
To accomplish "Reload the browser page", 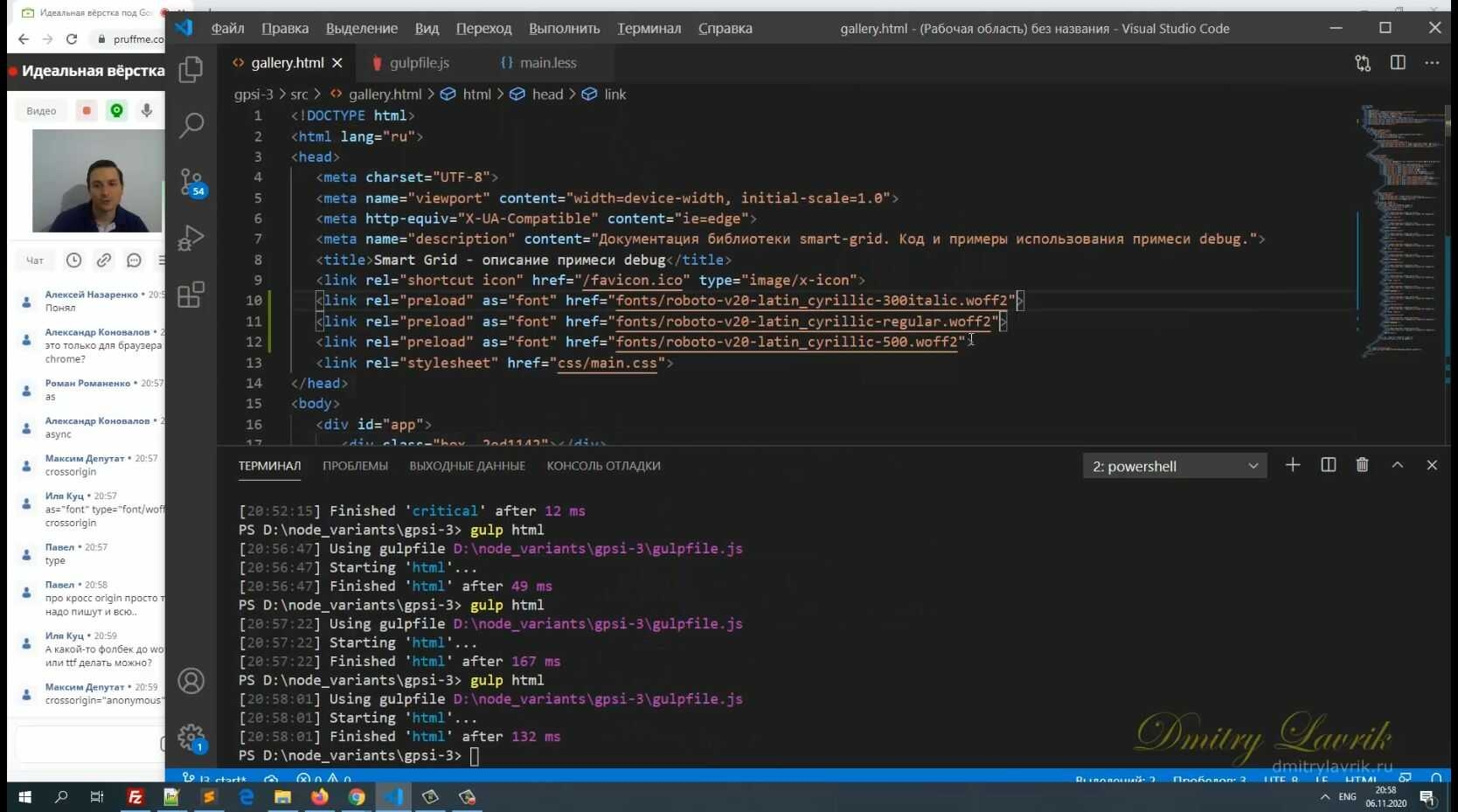I will [x=72, y=38].
